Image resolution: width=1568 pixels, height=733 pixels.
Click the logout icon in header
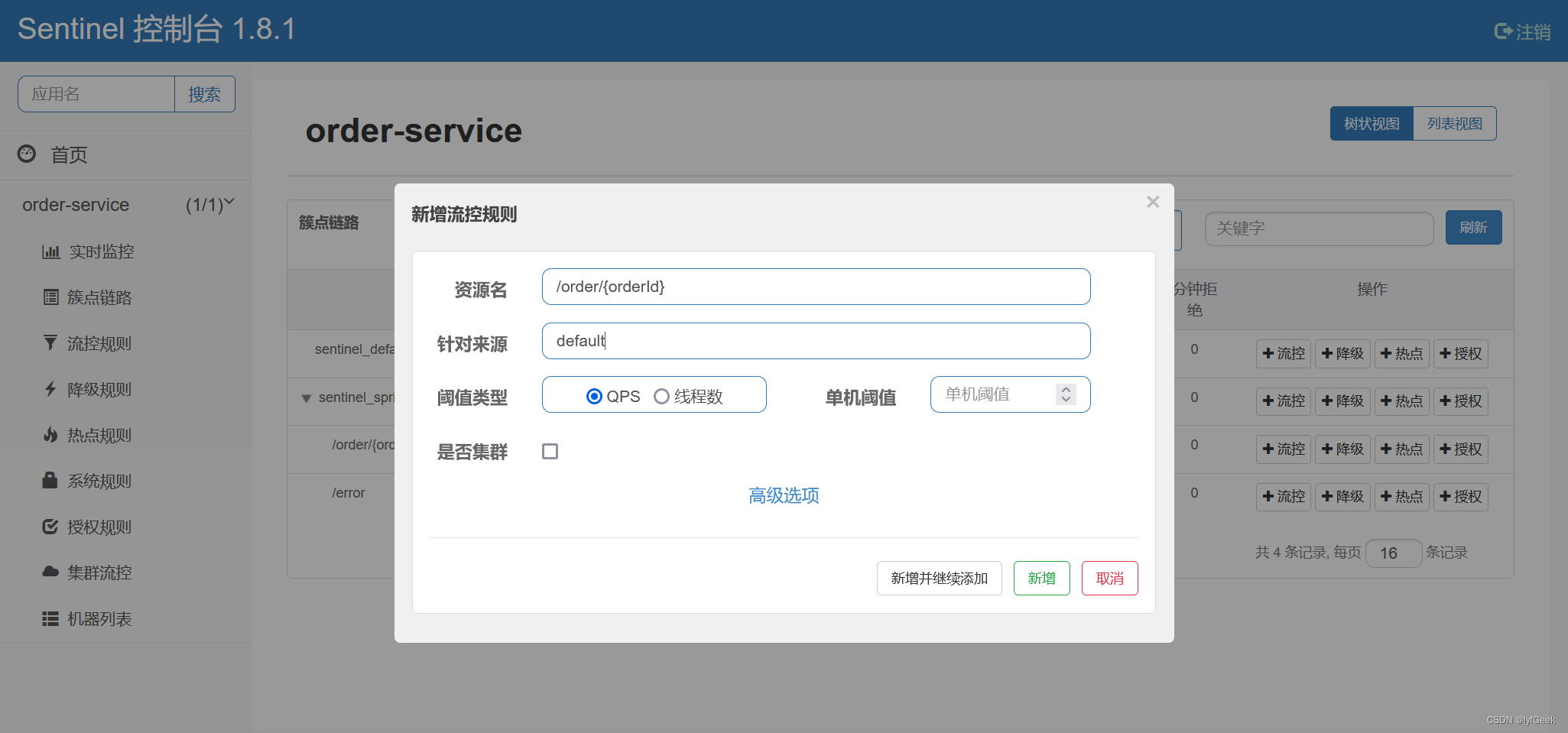click(1503, 31)
